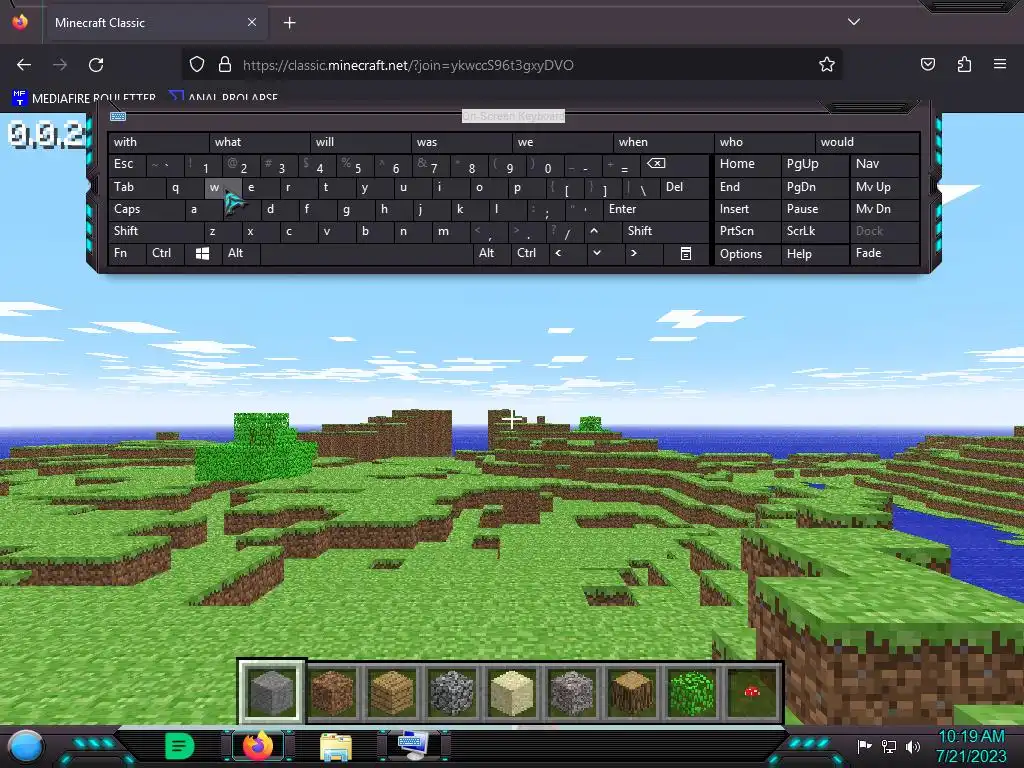This screenshot has width=1024, height=768.
Task: Choose the suggestion word 'when'
Action: [664, 142]
